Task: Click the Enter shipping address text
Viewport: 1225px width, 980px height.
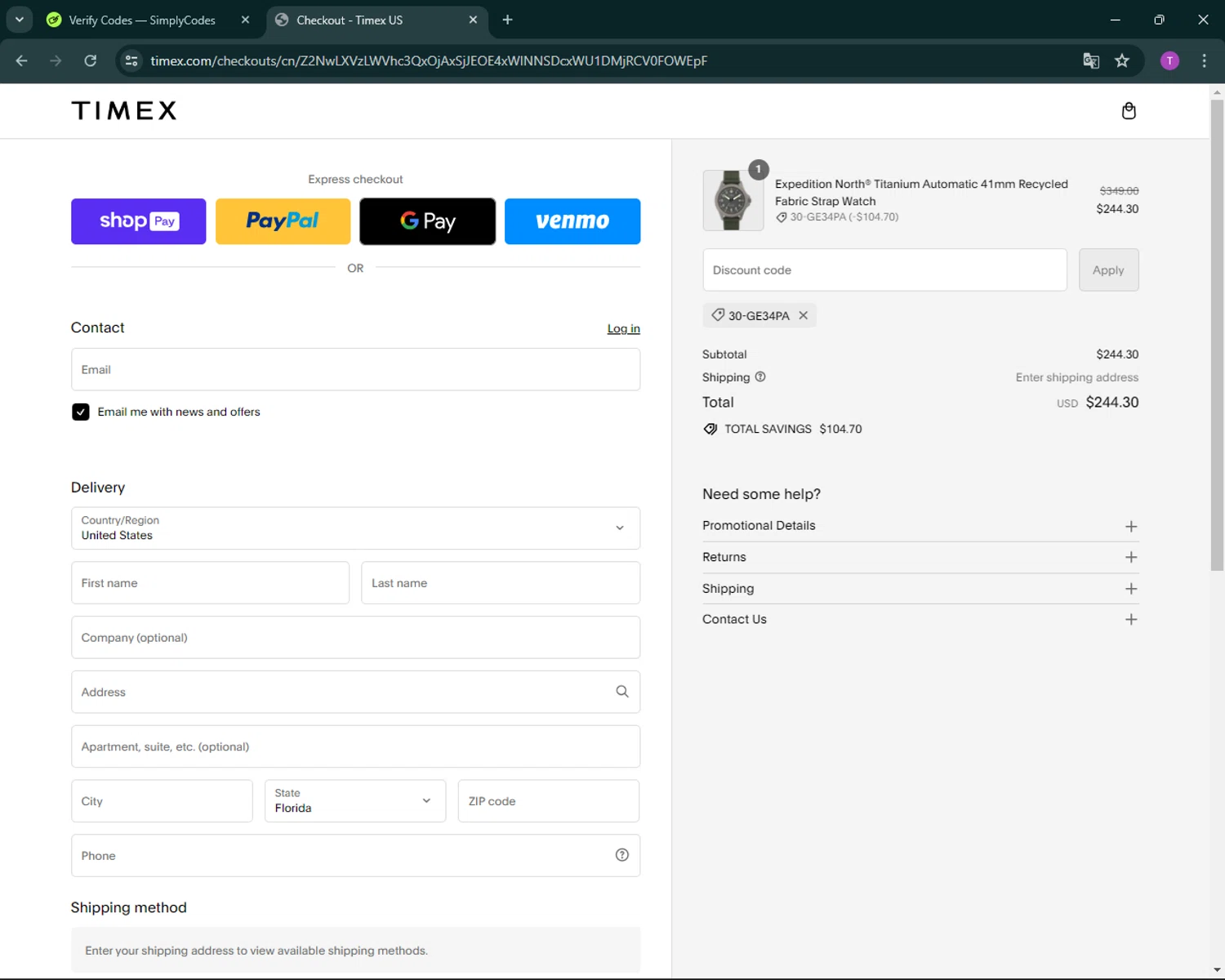Action: pos(1076,377)
